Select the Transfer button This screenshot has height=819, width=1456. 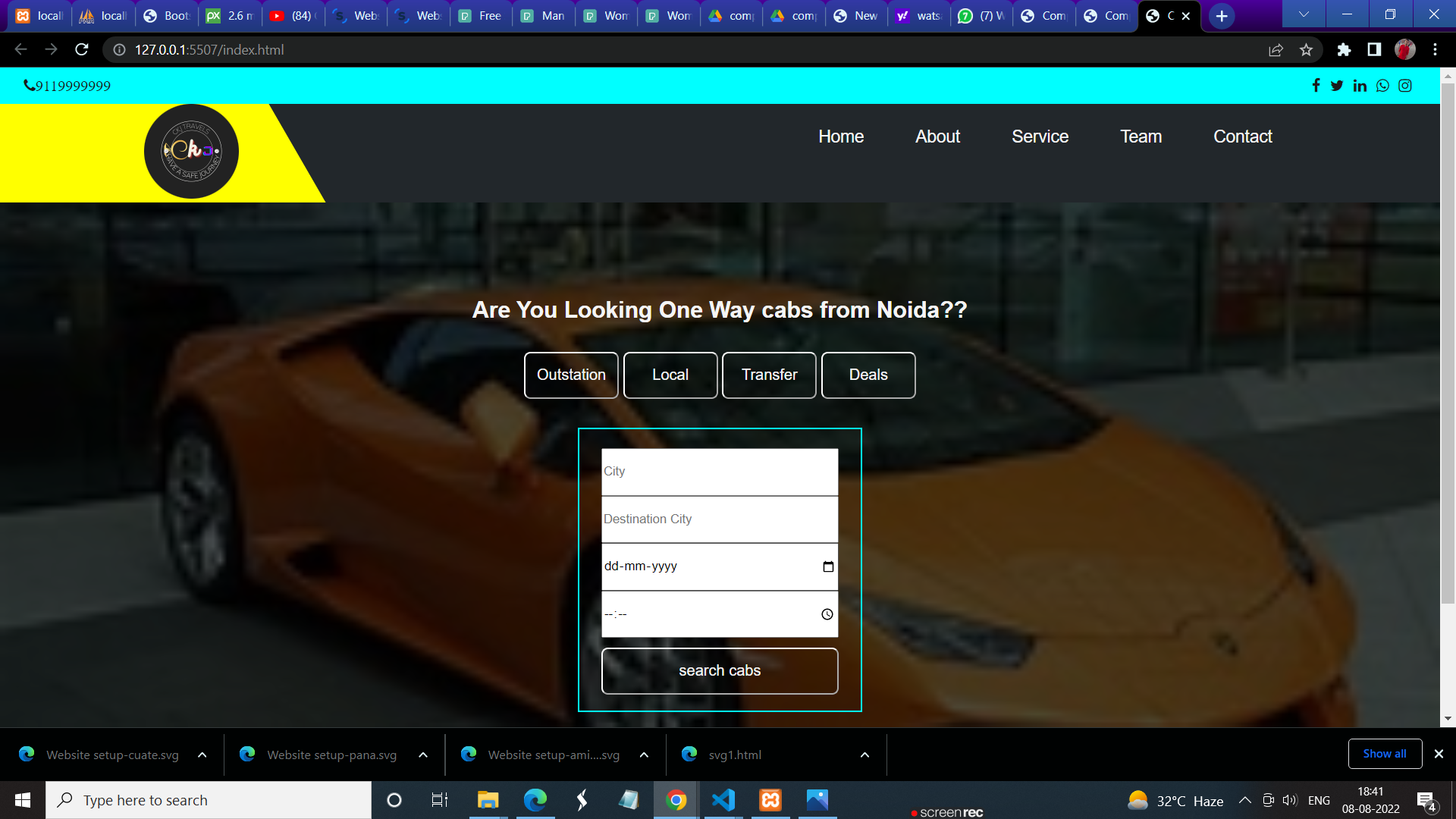[x=769, y=375]
